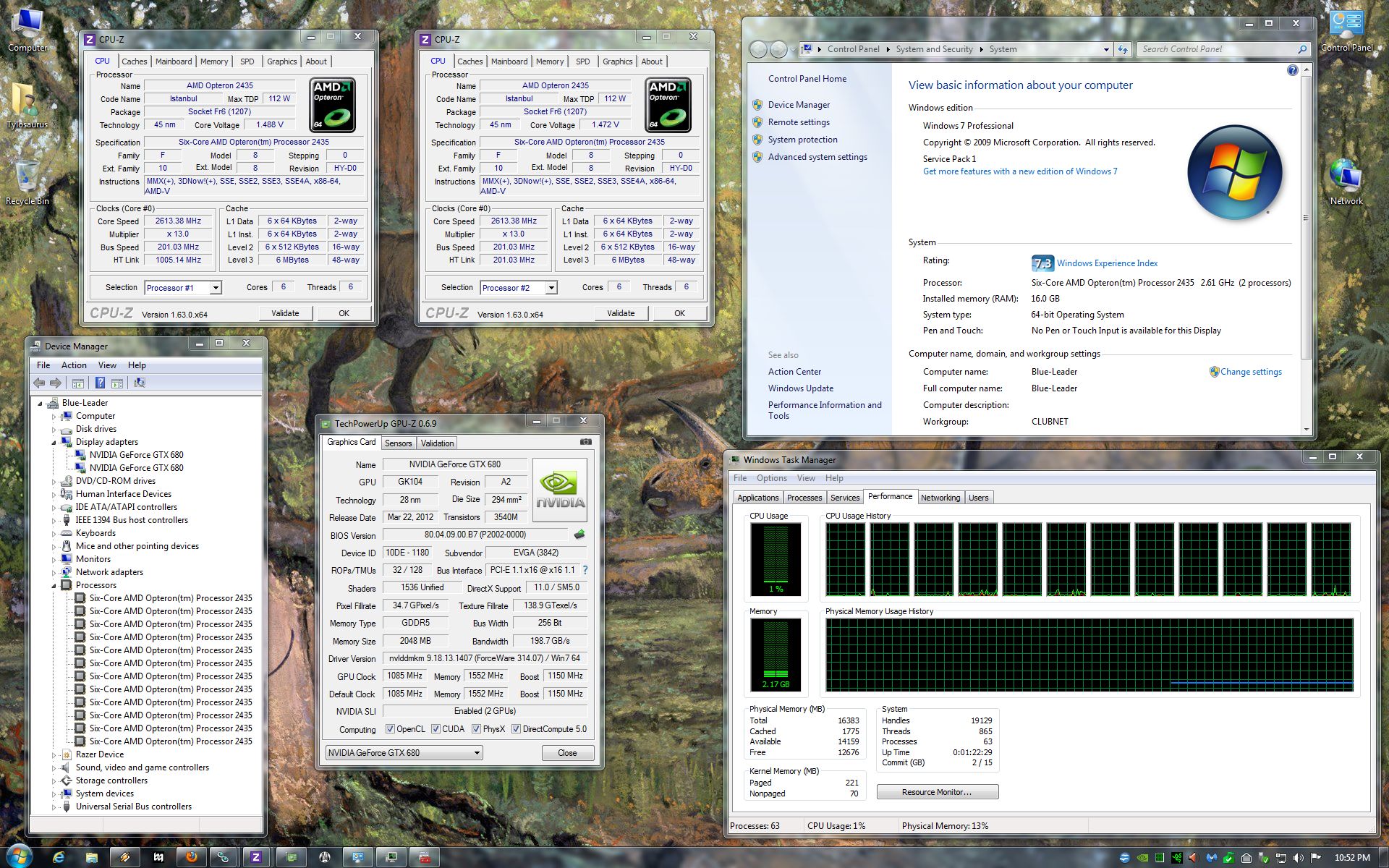Image resolution: width=1389 pixels, height=868 pixels.
Task: Collapse Processors node in Device Manager
Action: (x=54, y=585)
